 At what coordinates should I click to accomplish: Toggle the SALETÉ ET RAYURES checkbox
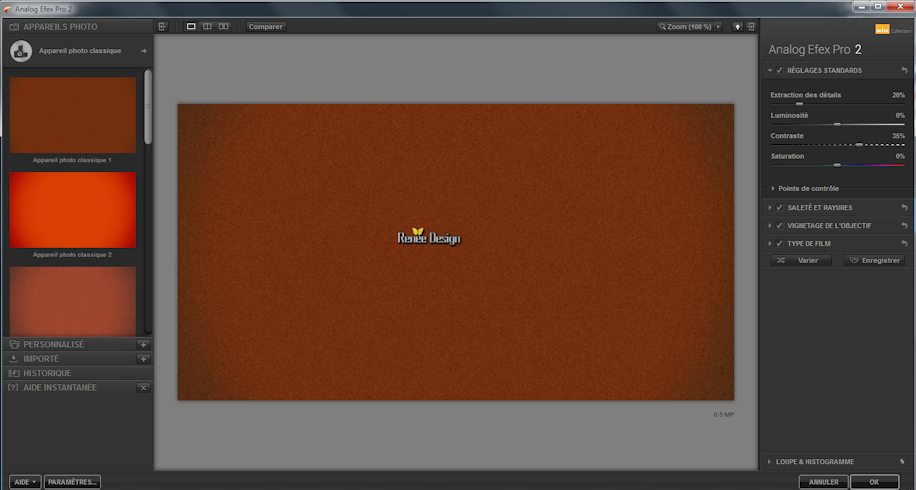(x=779, y=207)
